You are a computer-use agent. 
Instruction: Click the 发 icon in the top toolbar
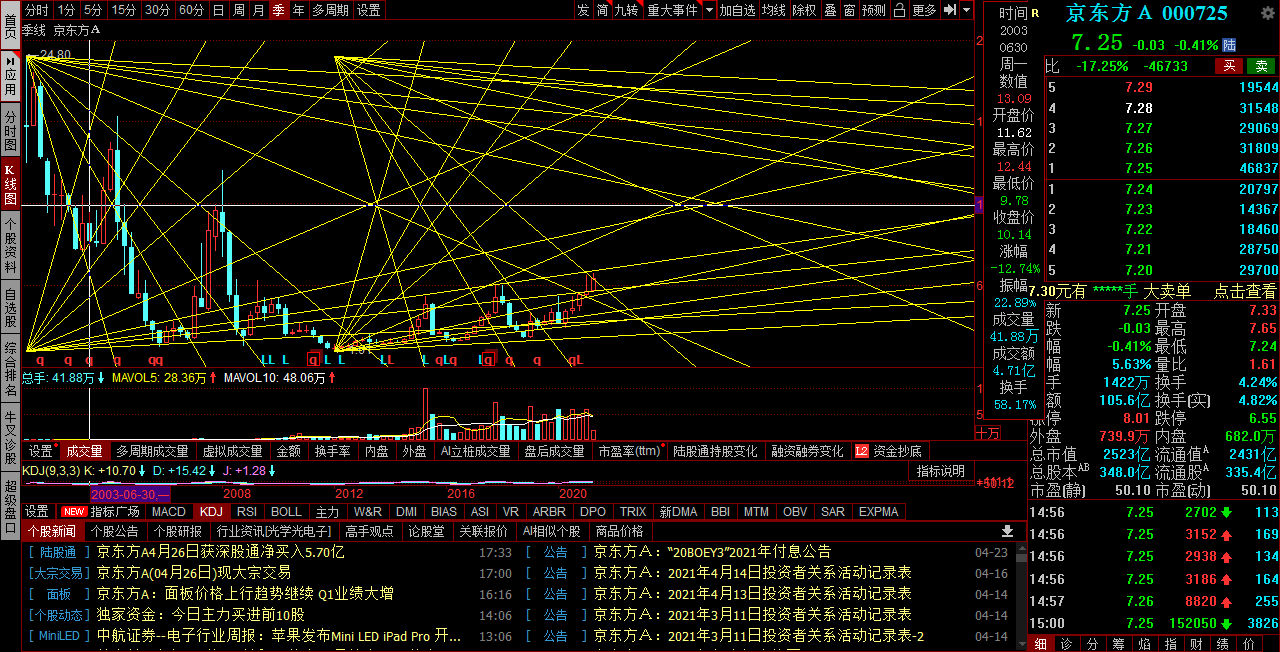[583, 10]
